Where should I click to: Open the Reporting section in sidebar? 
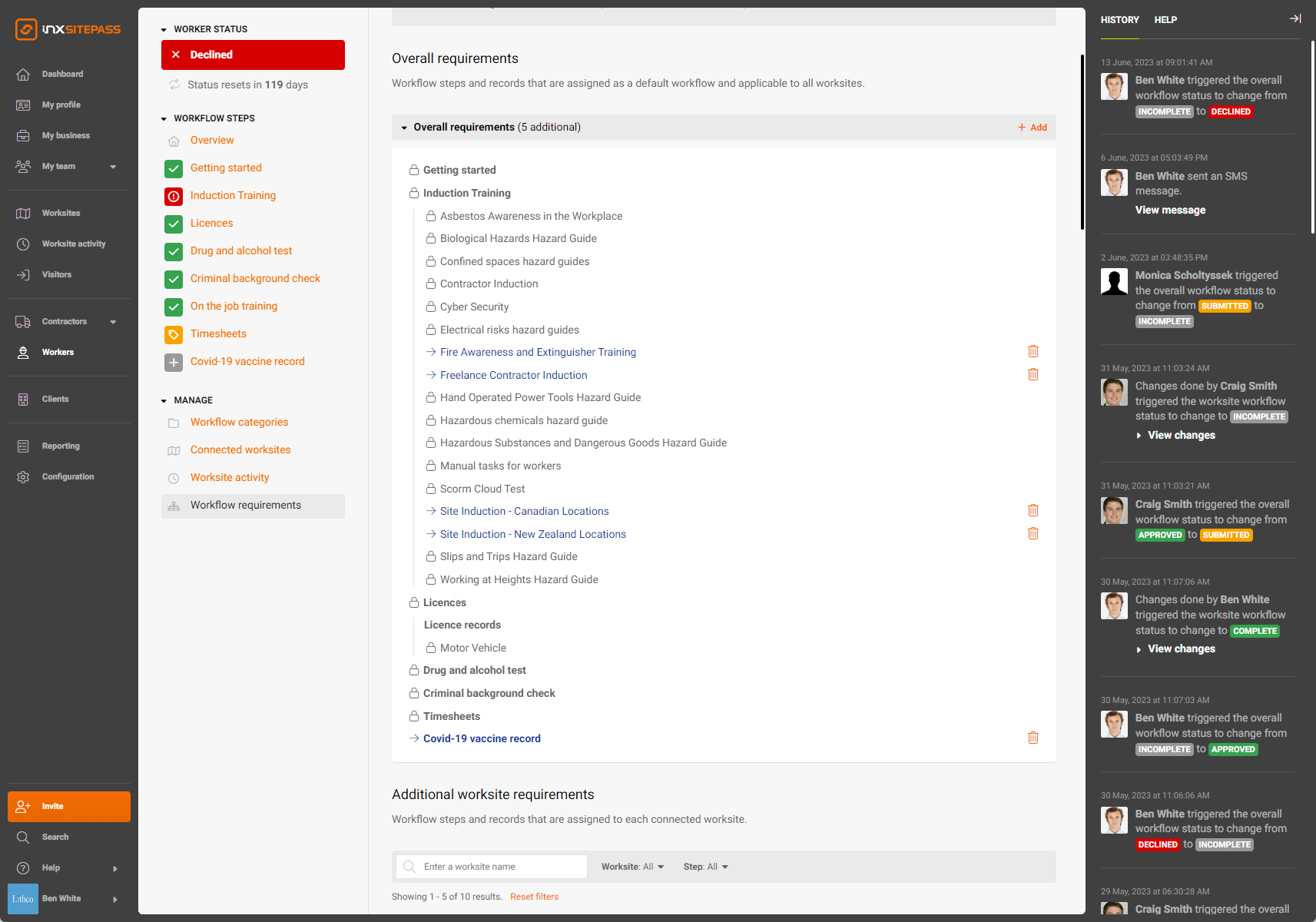pyautogui.click(x=60, y=446)
